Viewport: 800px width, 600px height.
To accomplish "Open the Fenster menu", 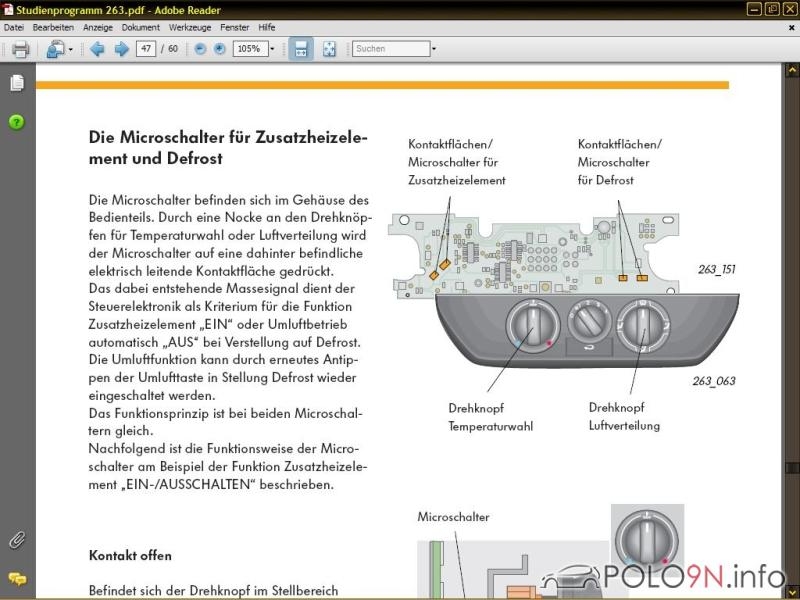I will click(235, 27).
